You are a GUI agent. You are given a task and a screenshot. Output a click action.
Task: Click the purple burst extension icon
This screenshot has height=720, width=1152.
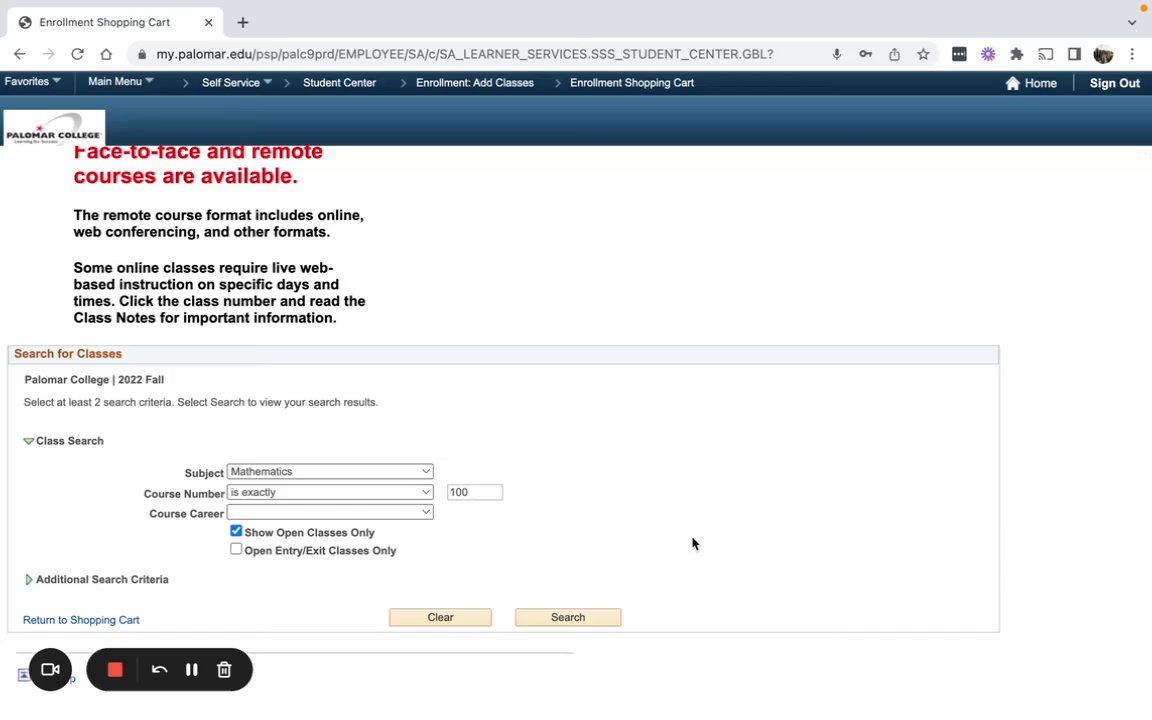click(x=988, y=54)
